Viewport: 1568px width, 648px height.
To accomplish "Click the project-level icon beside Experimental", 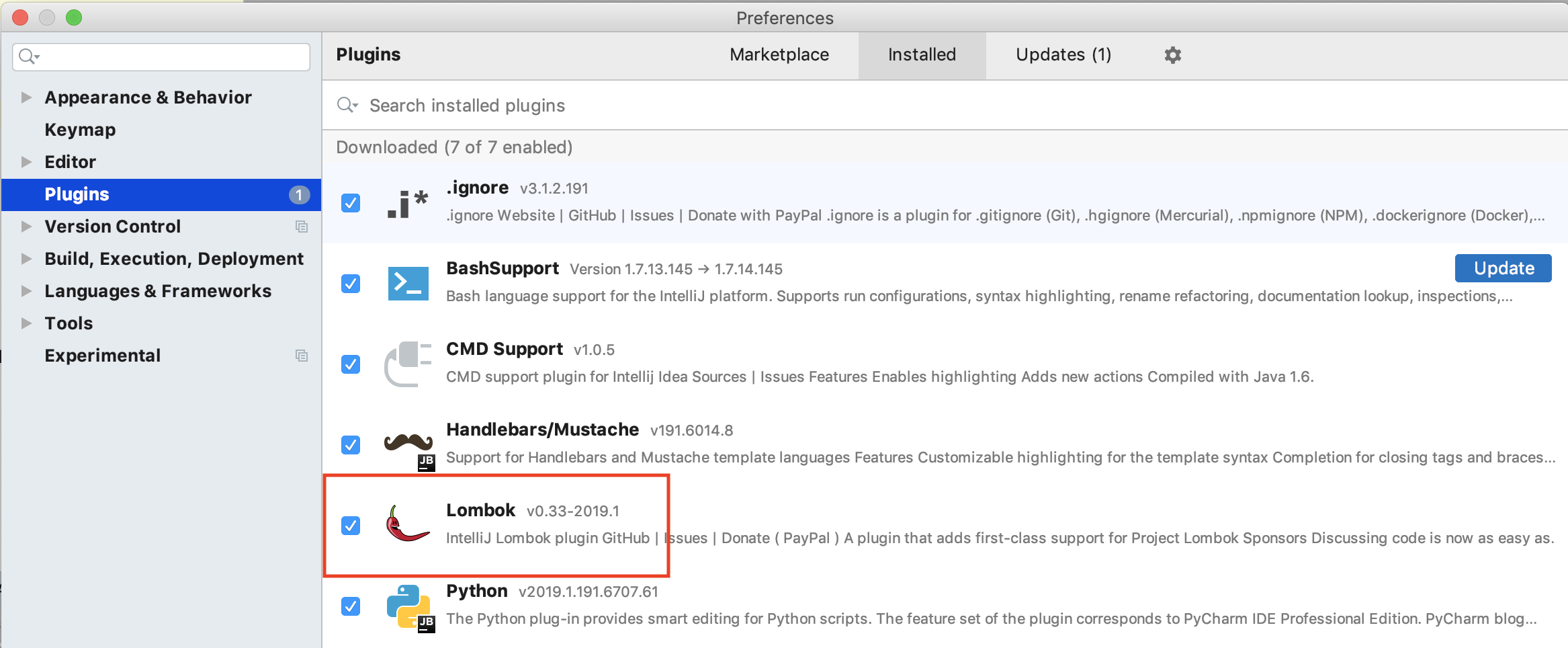I will pos(302,356).
